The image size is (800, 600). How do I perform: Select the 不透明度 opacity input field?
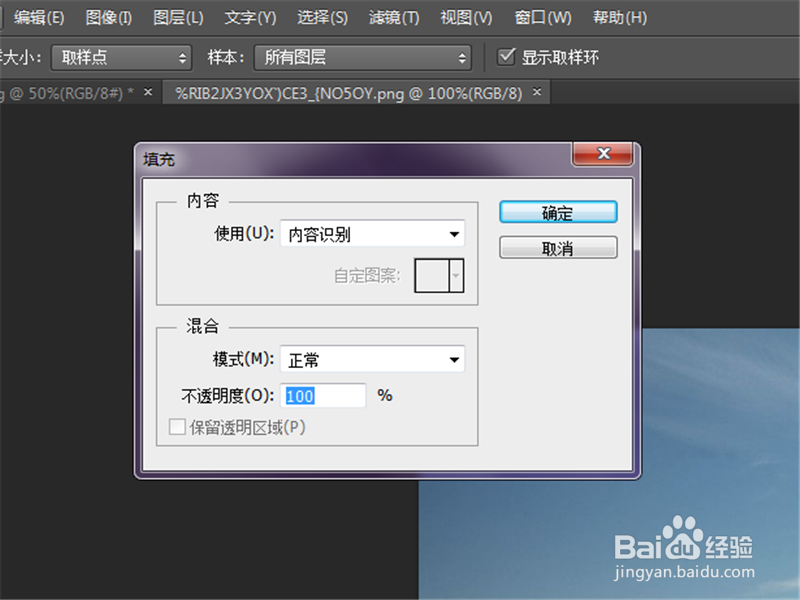[x=323, y=395]
